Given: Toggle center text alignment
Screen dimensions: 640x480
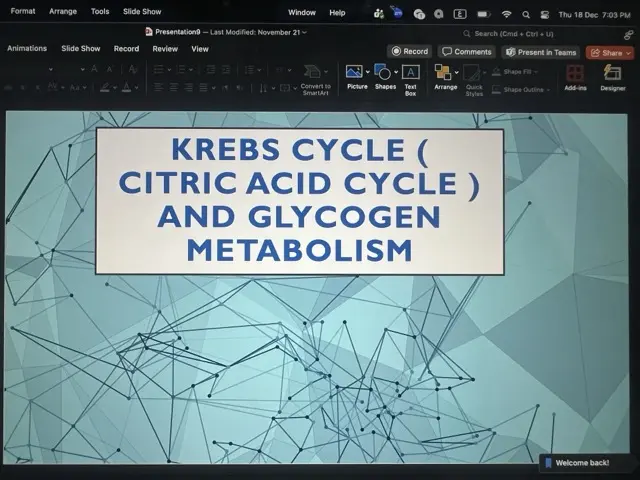Looking at the screenshot, I should pyautogui.click(x=173, y=87).
